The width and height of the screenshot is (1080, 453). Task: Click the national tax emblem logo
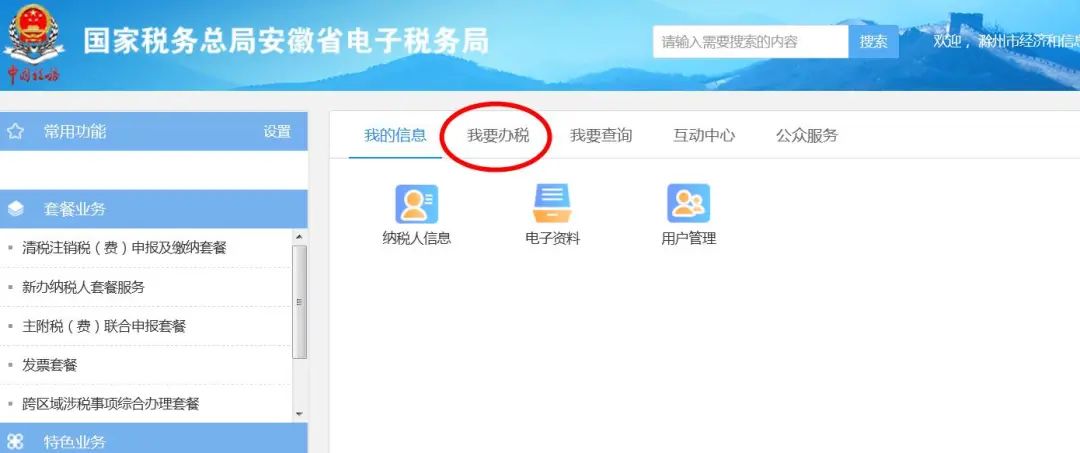coord(33,43)
